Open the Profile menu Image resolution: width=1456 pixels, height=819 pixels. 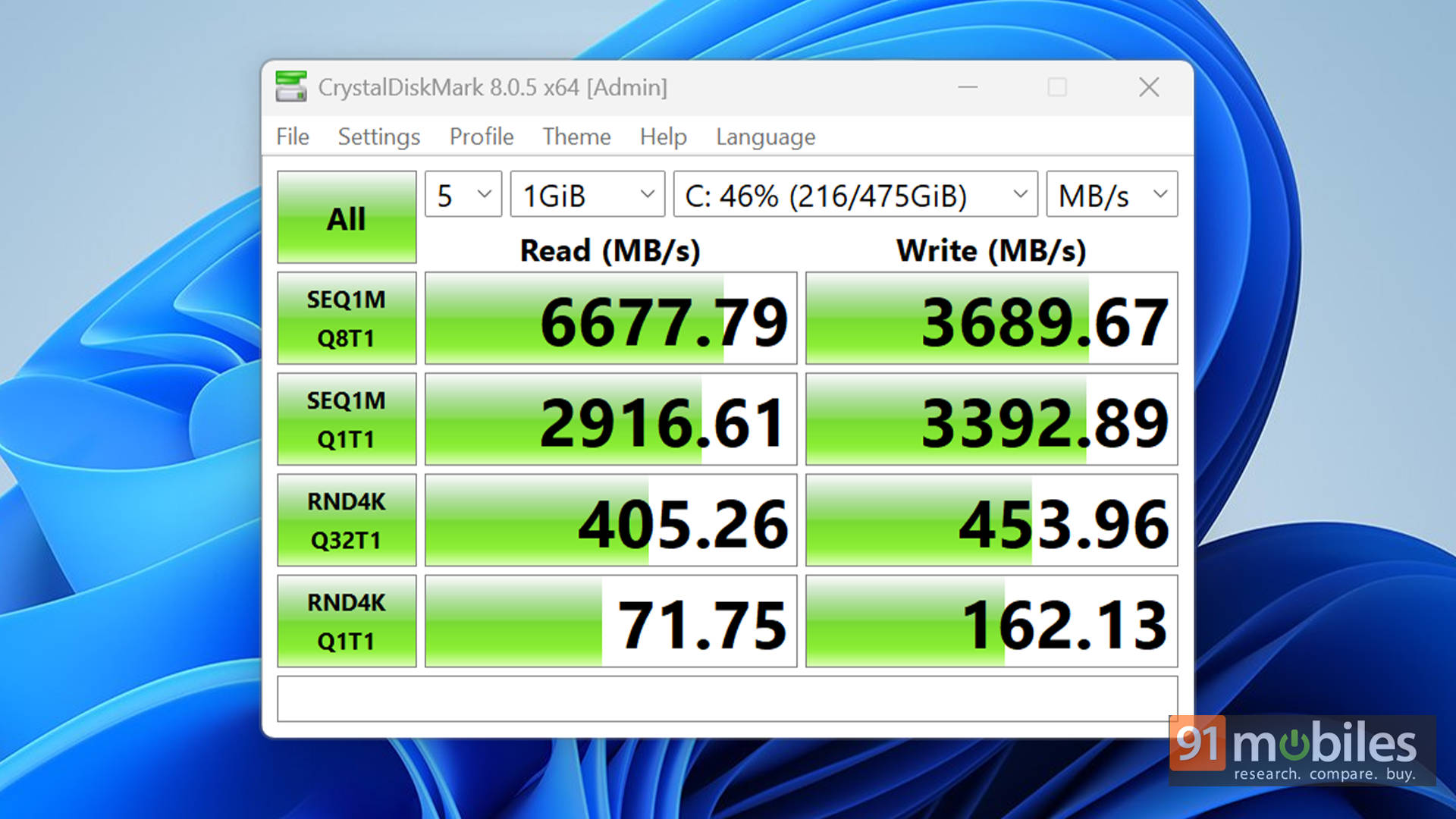pos(482,136)
